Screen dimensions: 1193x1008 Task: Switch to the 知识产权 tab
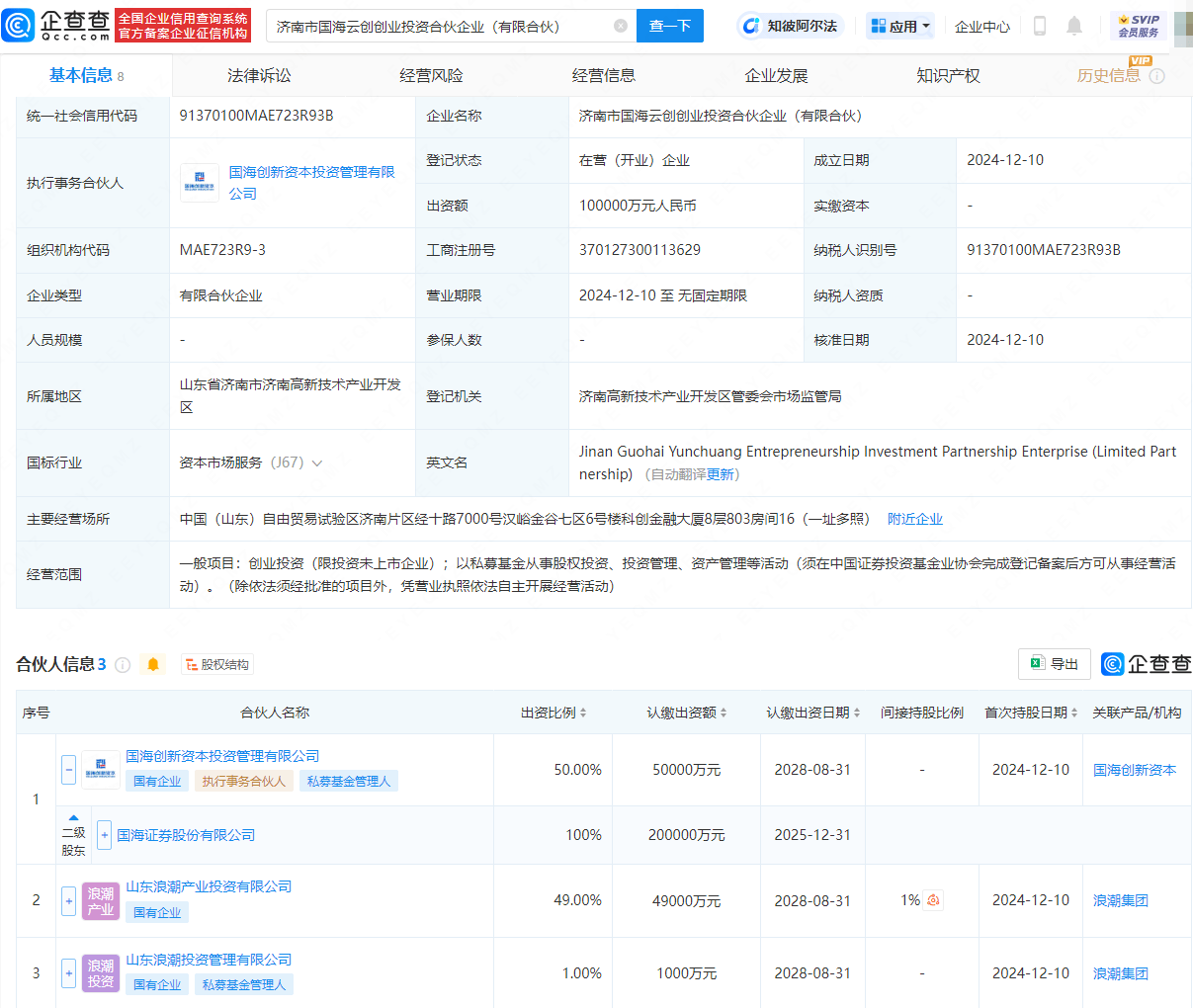tap(948, 76)
